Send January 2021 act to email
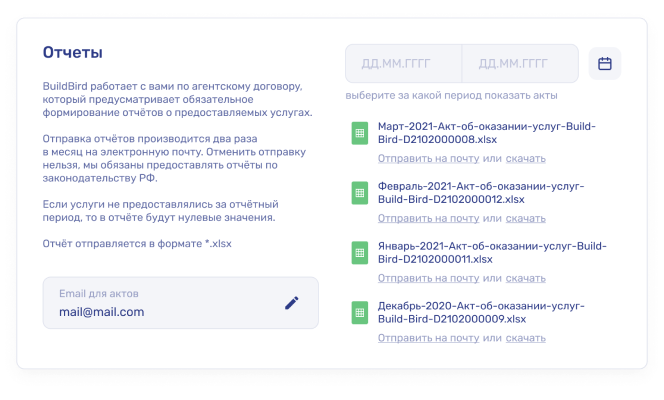664x400 pixels. [428, 278]
